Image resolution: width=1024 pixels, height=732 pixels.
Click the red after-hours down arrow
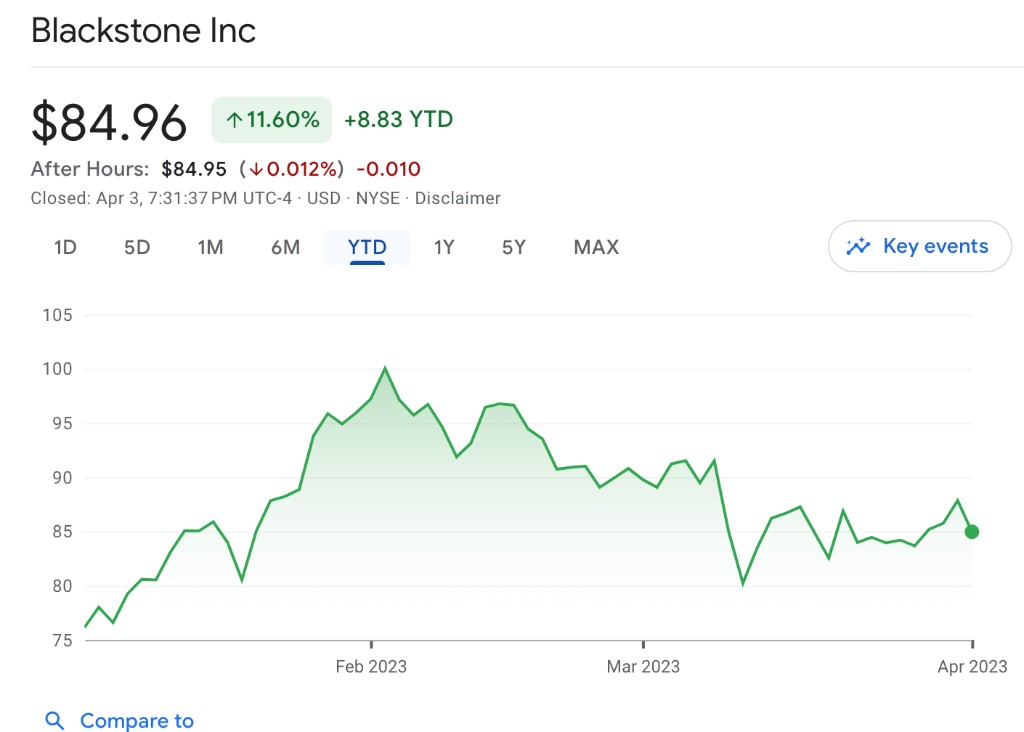pos(256,169)
